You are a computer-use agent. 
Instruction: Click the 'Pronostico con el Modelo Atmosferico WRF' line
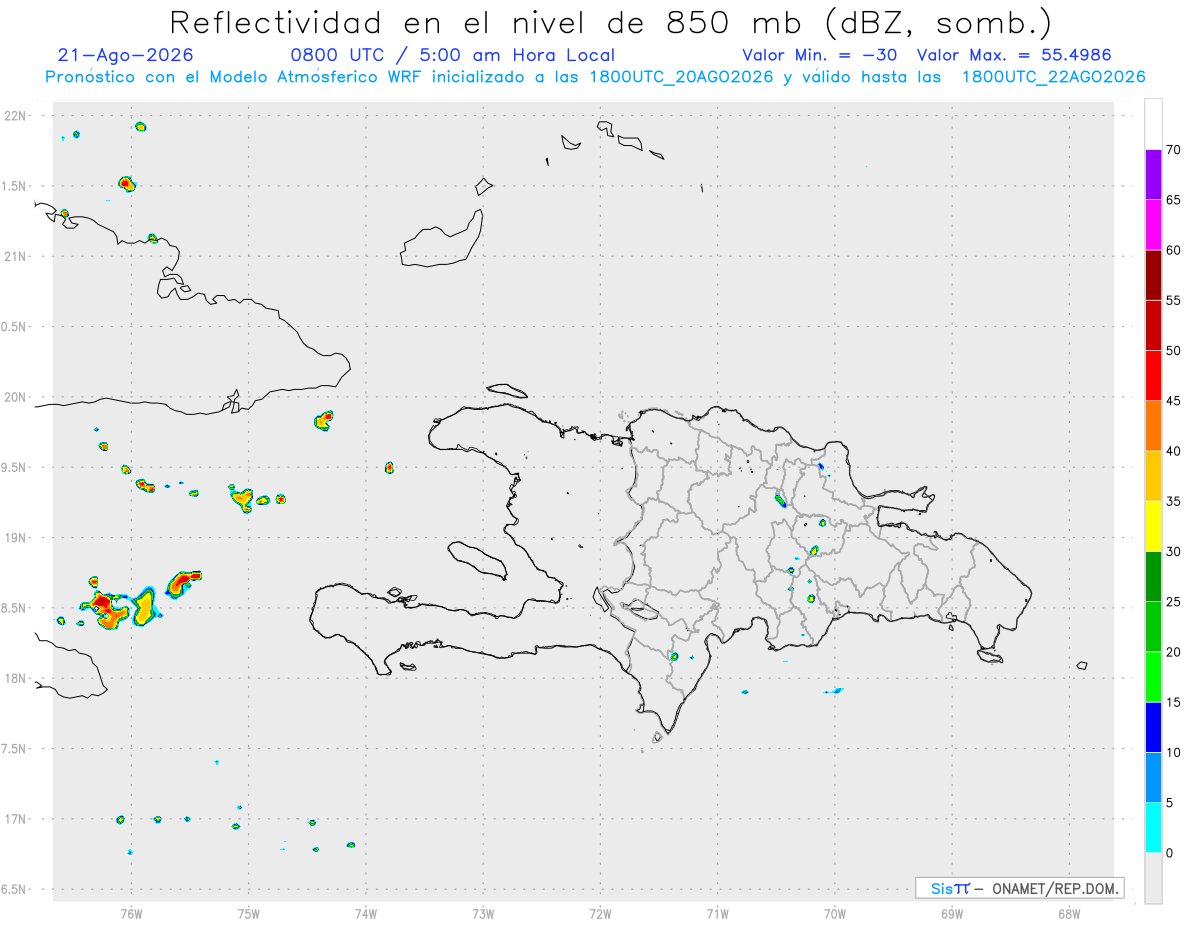coord(596,77)
